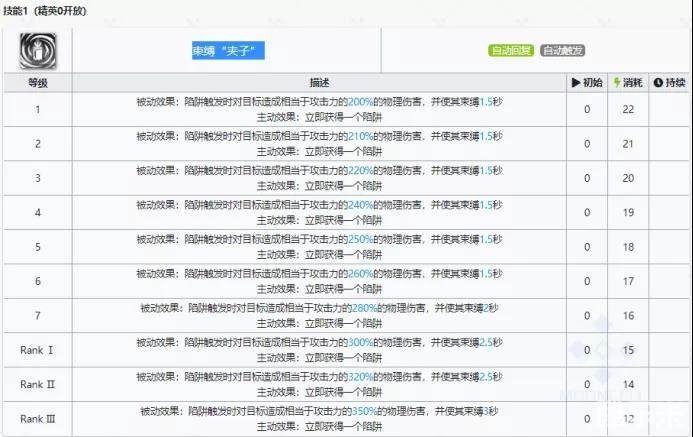Viewport: 693px width, 437px height.
Task: Click the 描述 column header
Action: click(319, 82)
